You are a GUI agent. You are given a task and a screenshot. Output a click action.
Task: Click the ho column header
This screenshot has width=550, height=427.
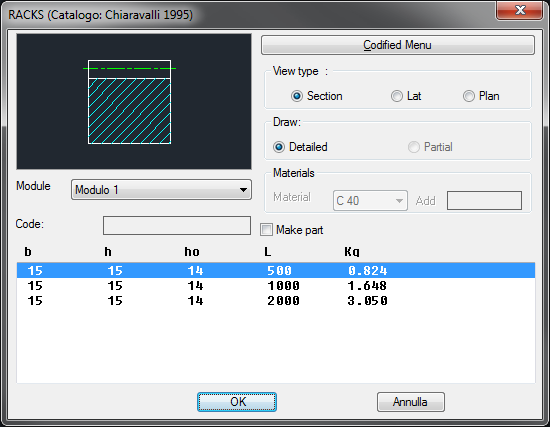(x=192, y=252)
